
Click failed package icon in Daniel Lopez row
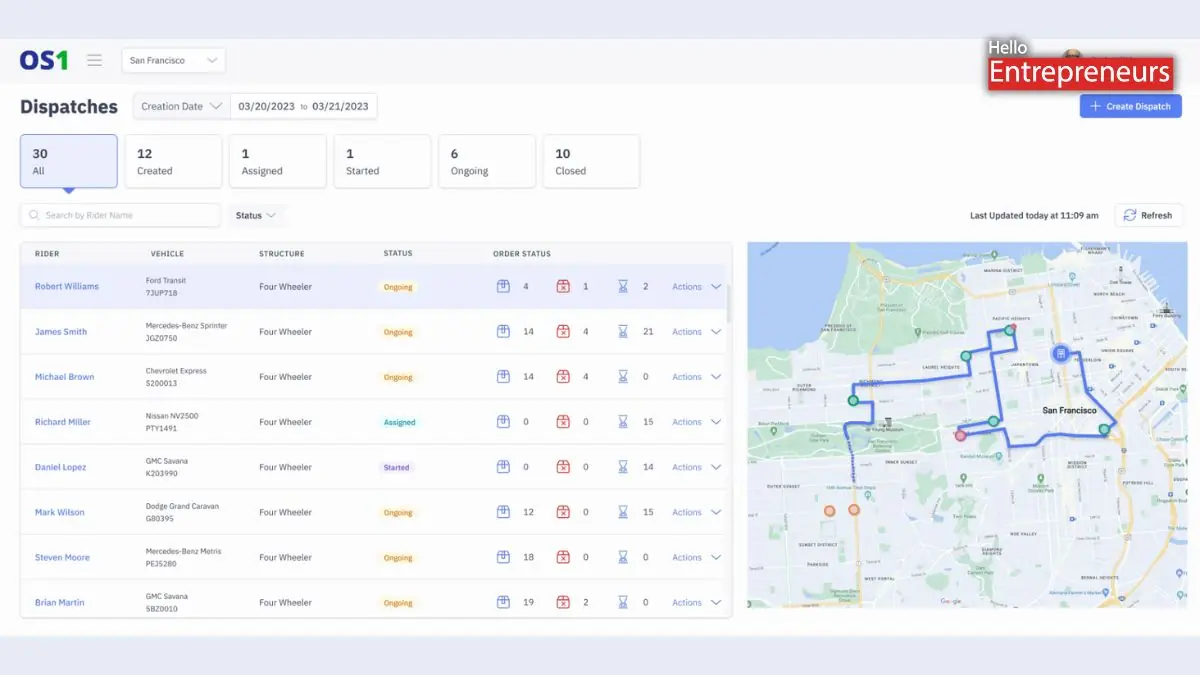563,467
